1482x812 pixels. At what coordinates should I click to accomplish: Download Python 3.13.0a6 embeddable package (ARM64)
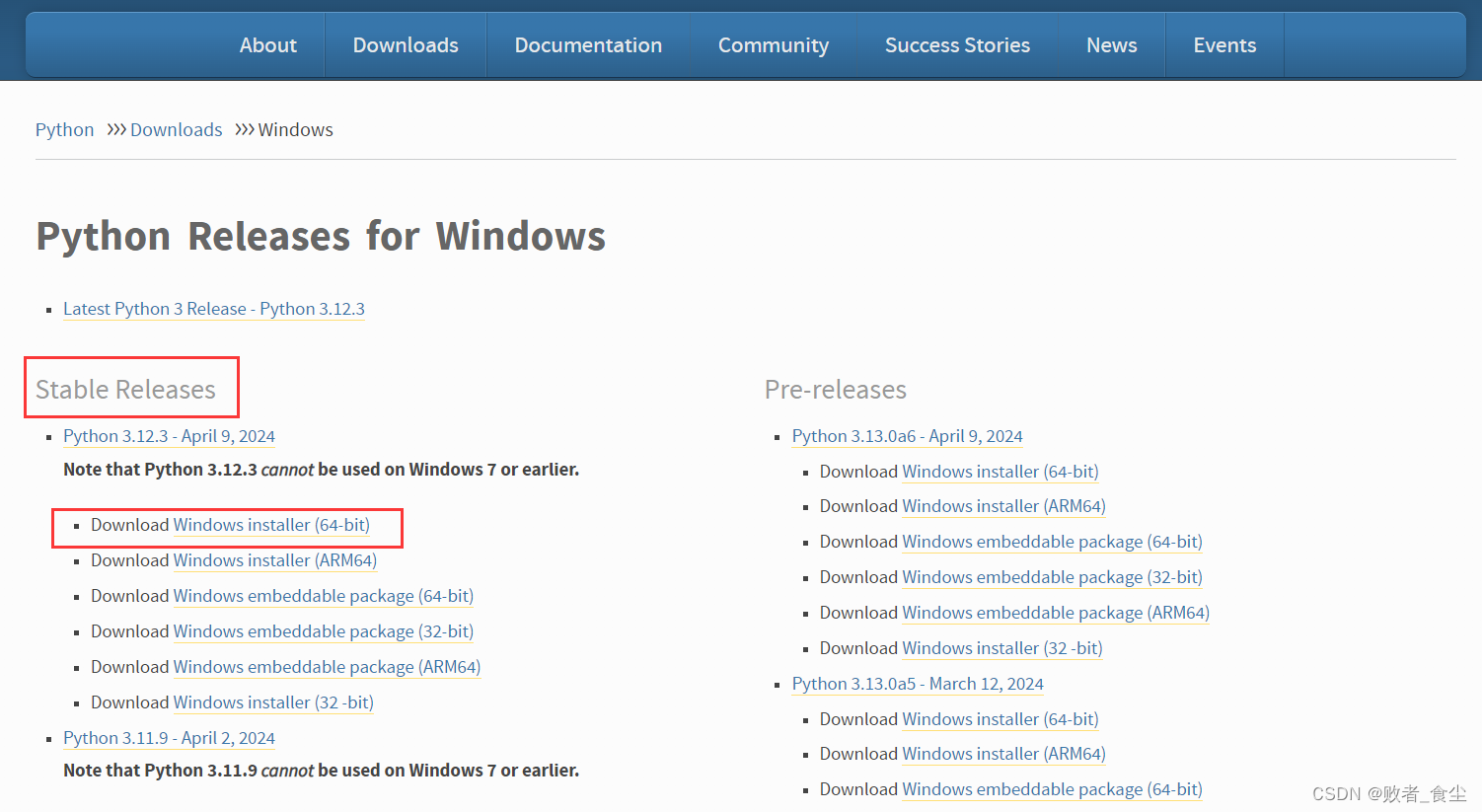click(x=1055, y=613)
